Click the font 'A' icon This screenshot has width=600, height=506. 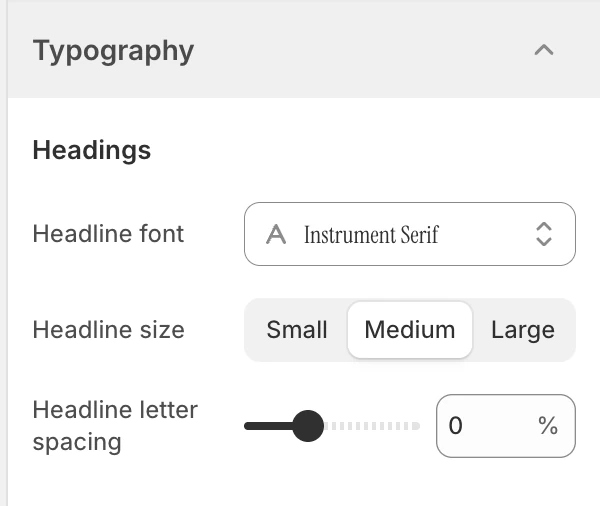[x=276, y=234]
